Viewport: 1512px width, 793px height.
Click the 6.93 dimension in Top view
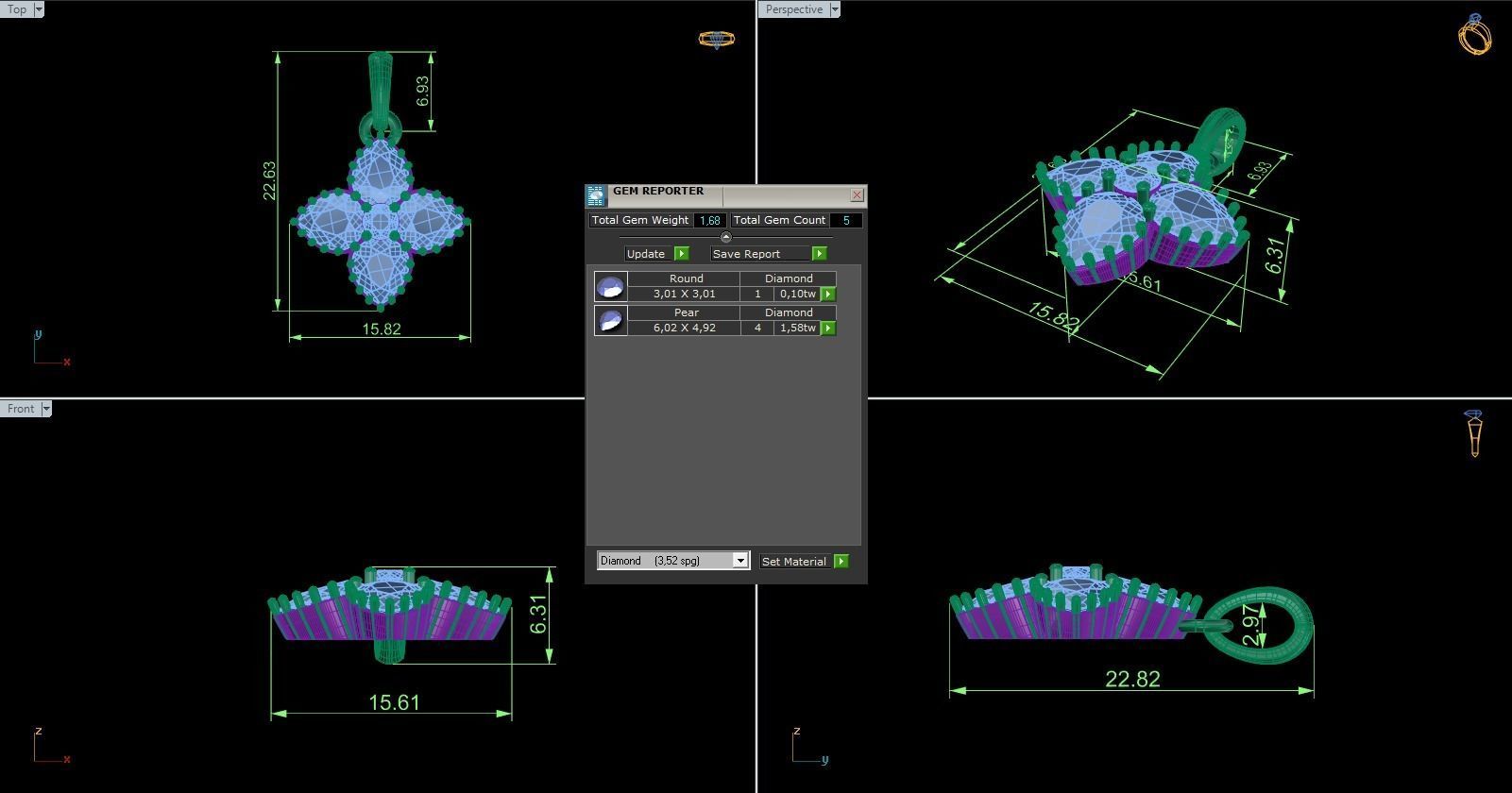(422, 92)
